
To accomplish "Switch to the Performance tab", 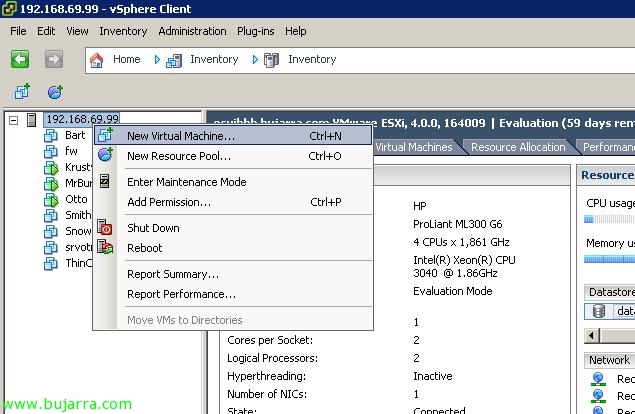I will [607, 147].
